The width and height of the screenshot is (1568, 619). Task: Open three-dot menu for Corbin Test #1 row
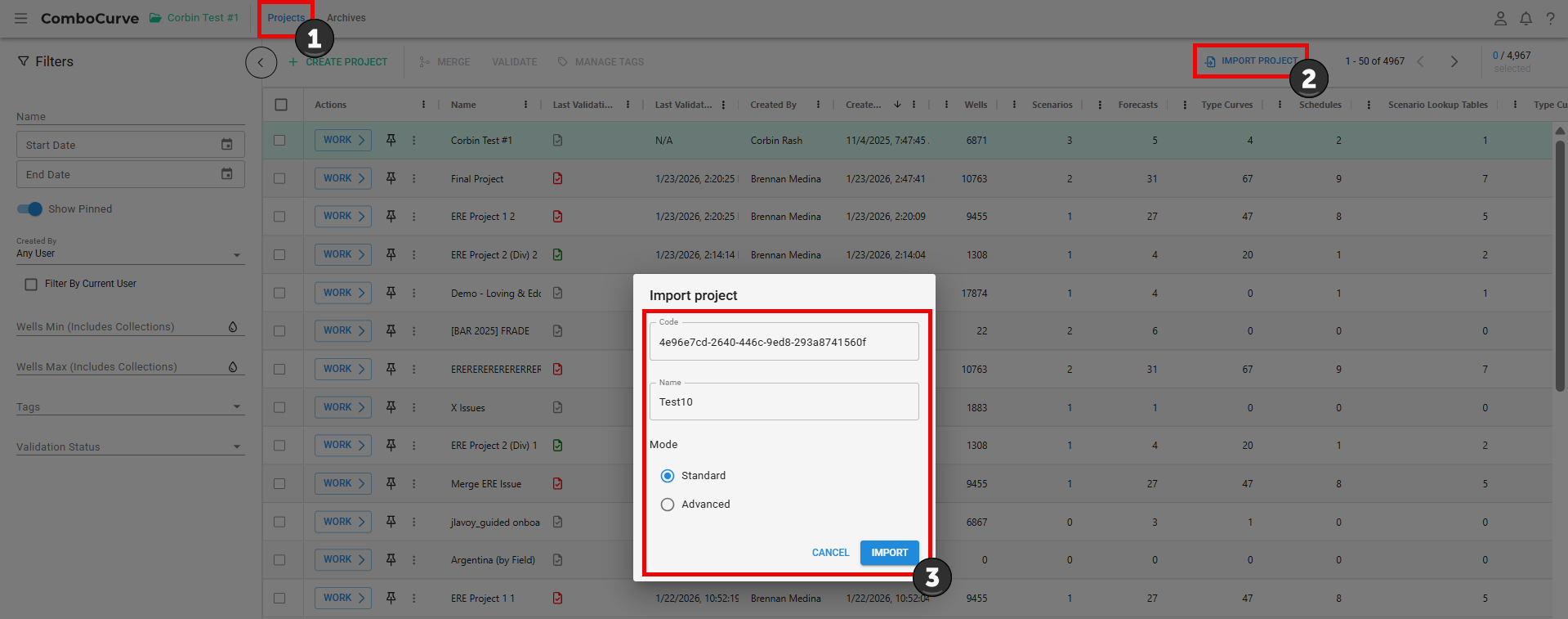[414, 141]
